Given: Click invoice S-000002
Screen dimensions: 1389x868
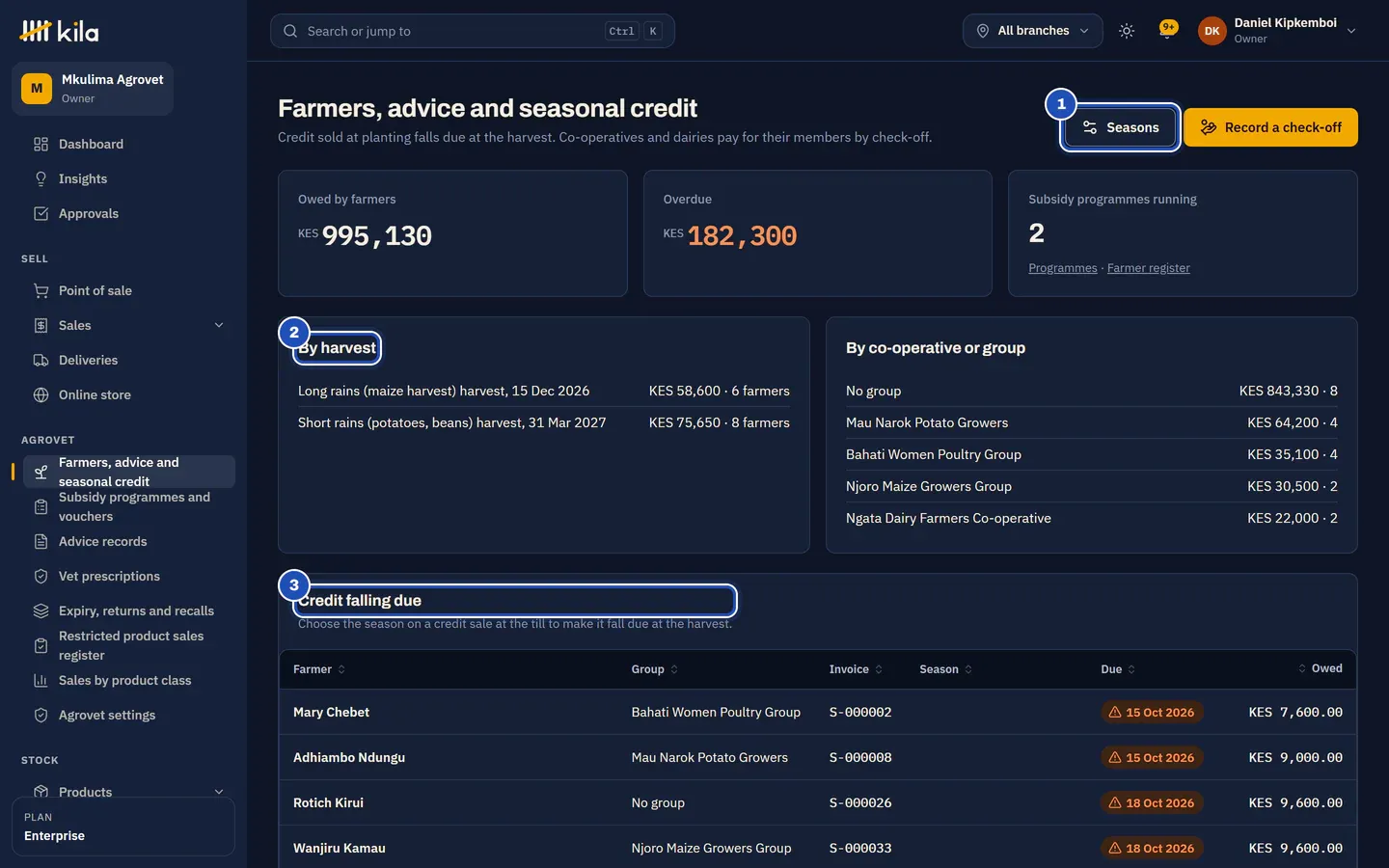Looking at the screenshot, I should (x=860, y=713).
